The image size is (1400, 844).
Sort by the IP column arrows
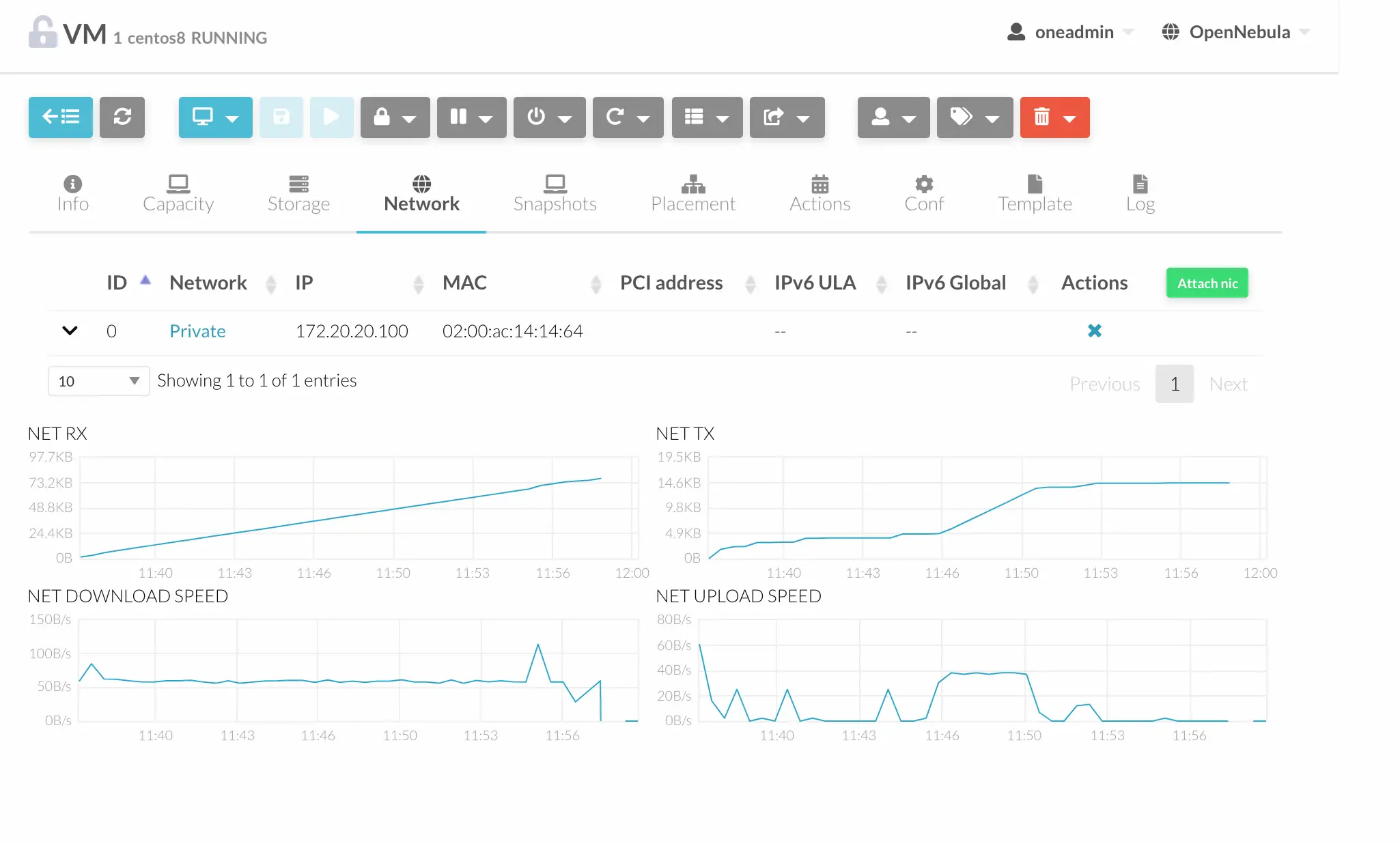click(x=418, y=284)
